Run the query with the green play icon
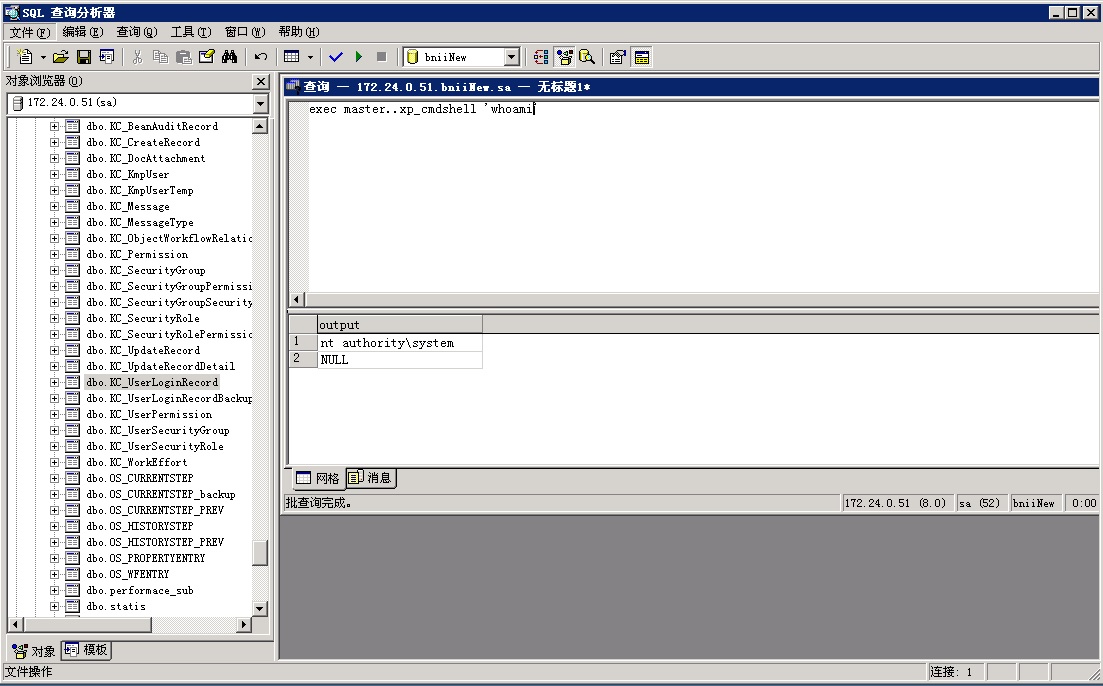This screenshot has width=1103, height=686. tap(359, 57)
